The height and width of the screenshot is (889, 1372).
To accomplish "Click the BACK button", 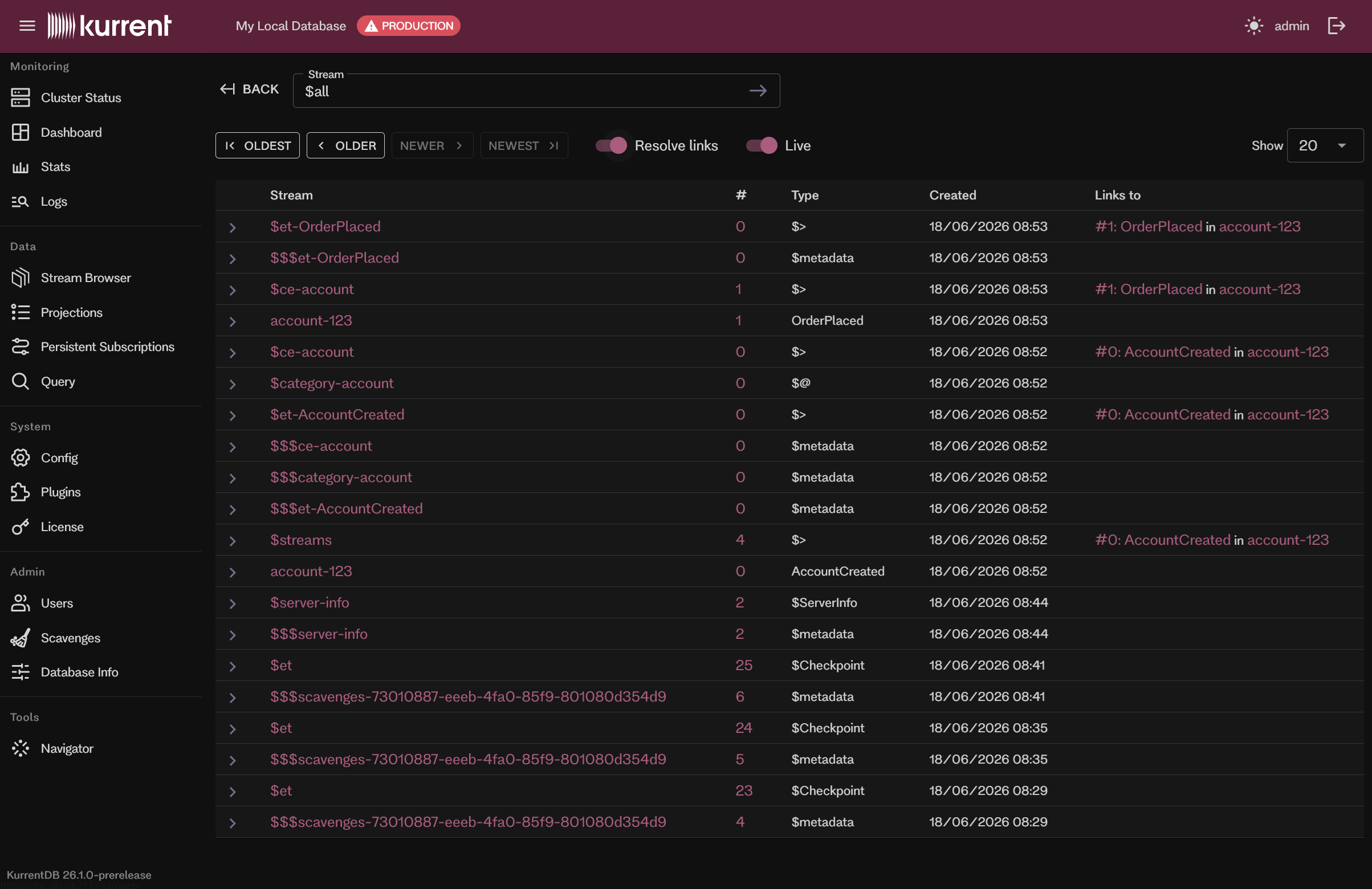I will pyautogui.click(x=249, y=89).
